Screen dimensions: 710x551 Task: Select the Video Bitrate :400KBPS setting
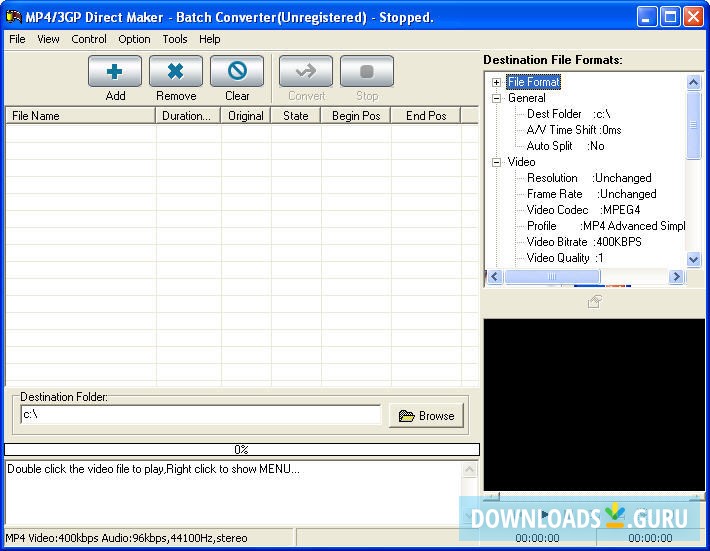(x=584, y=242)
